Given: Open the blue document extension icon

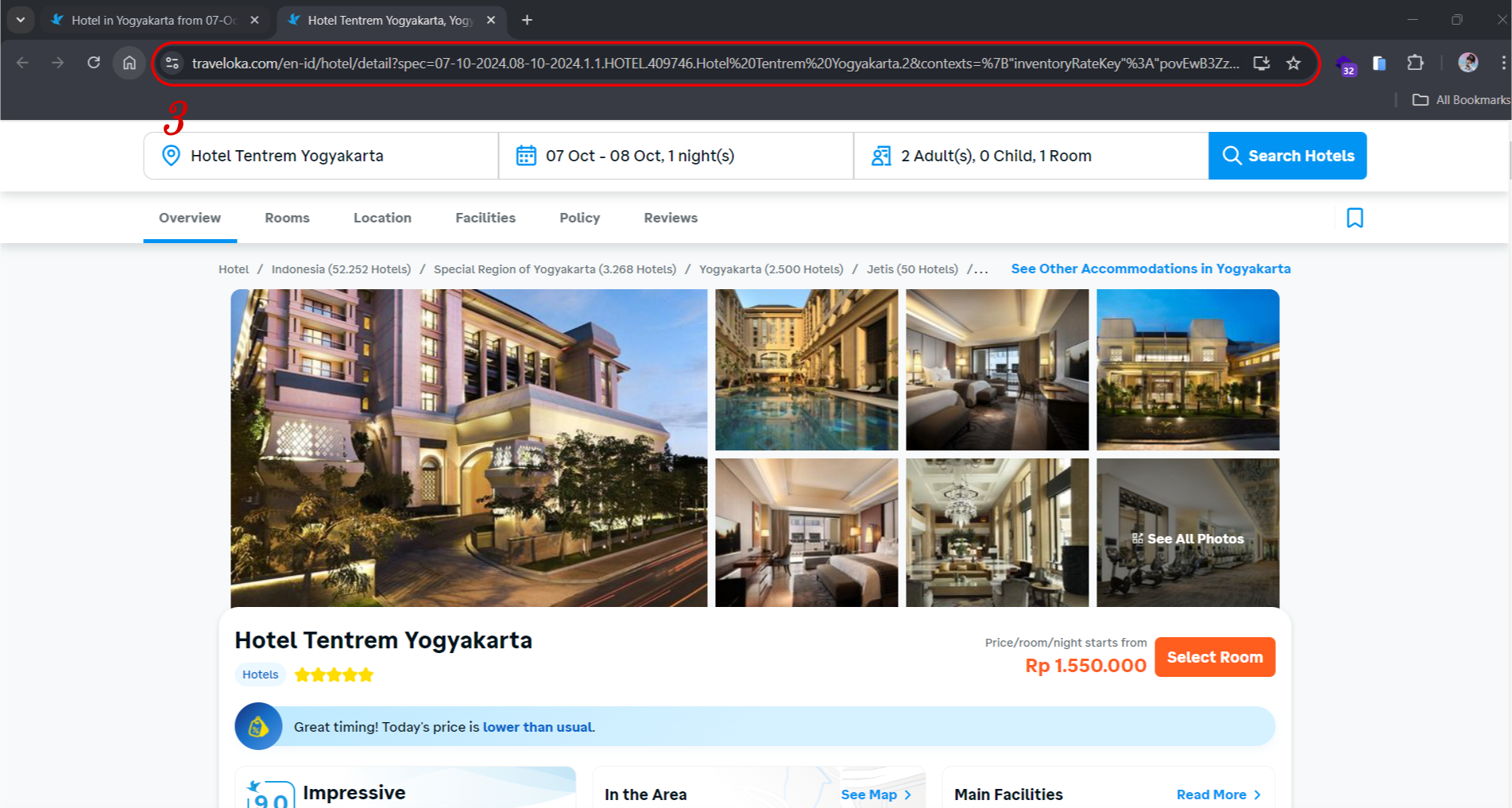Looking at the screenshot, I should tap(1379, 63).
